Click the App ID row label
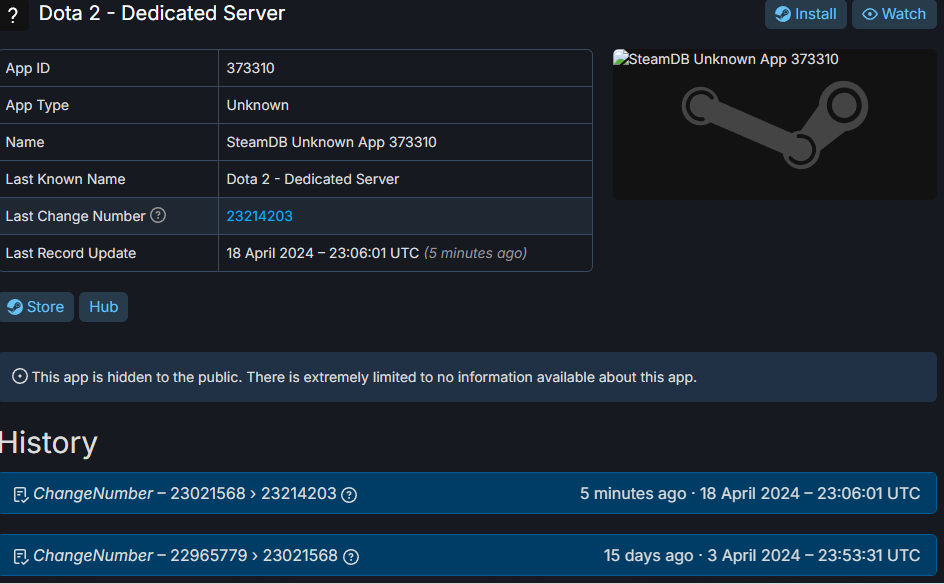 28,68
